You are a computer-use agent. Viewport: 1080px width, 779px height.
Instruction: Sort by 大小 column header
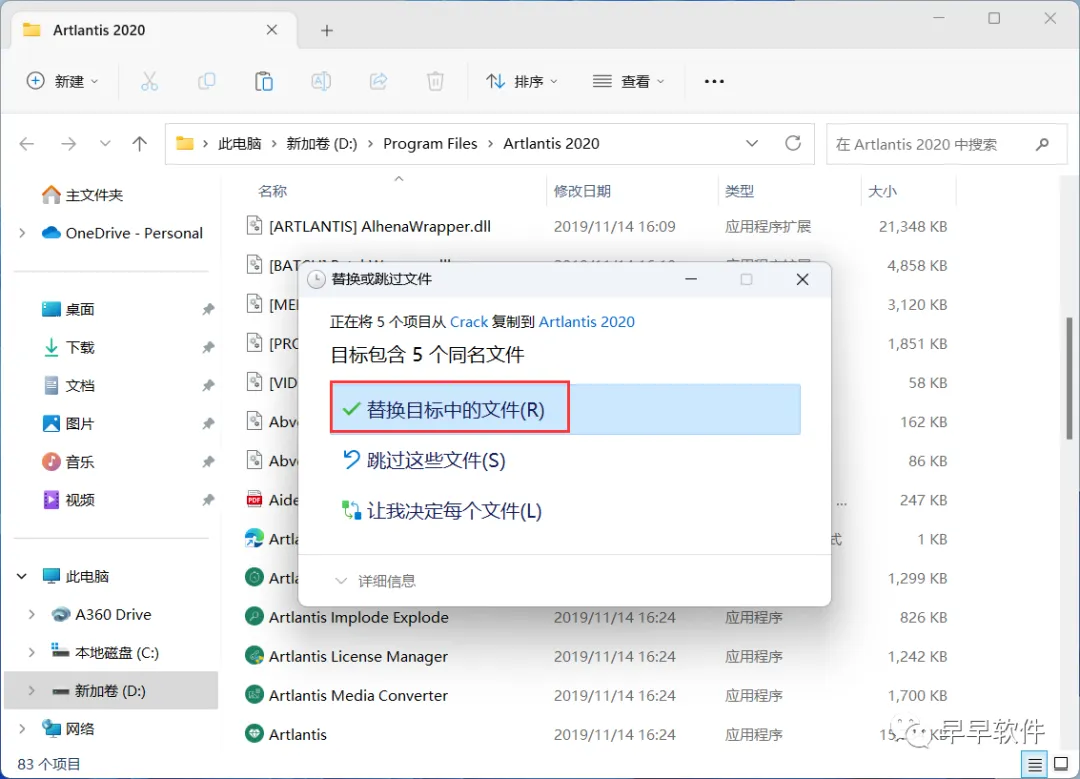tap(882, 191)
